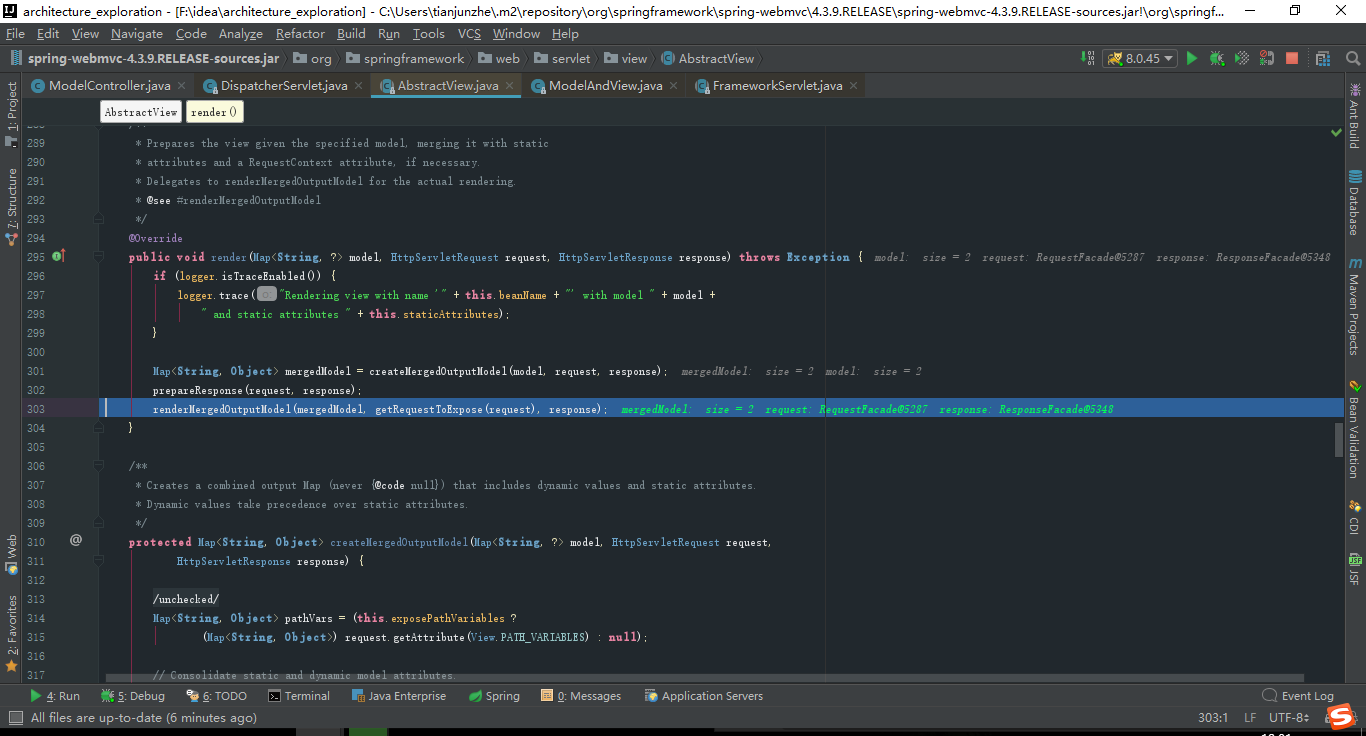Run with Coverage from the toolbar
The height and width of the screenshot is (736, 1366).
1241,58
